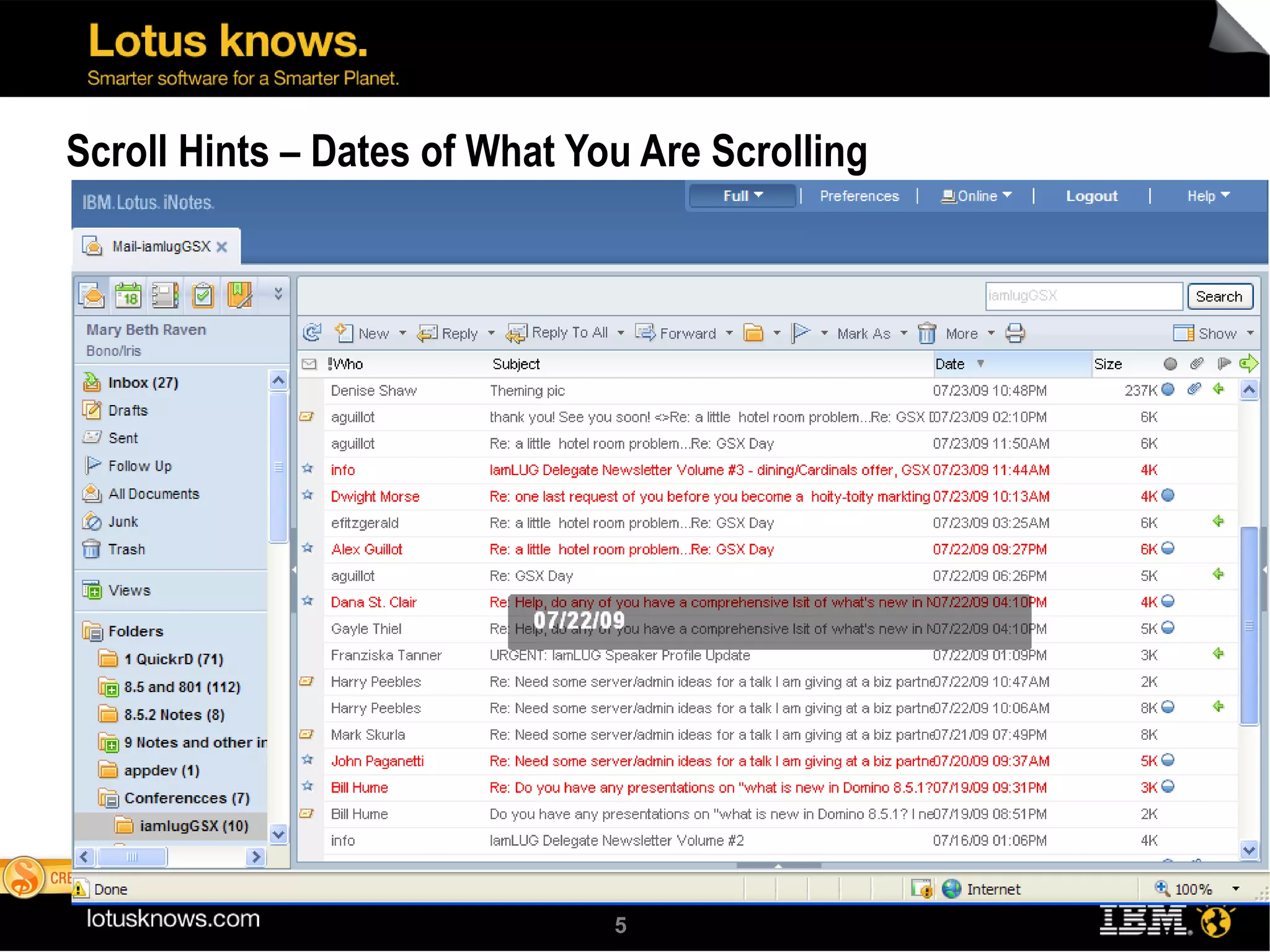
Task: Open the Full mode dropdown in the header
Action: pos(742,196)
